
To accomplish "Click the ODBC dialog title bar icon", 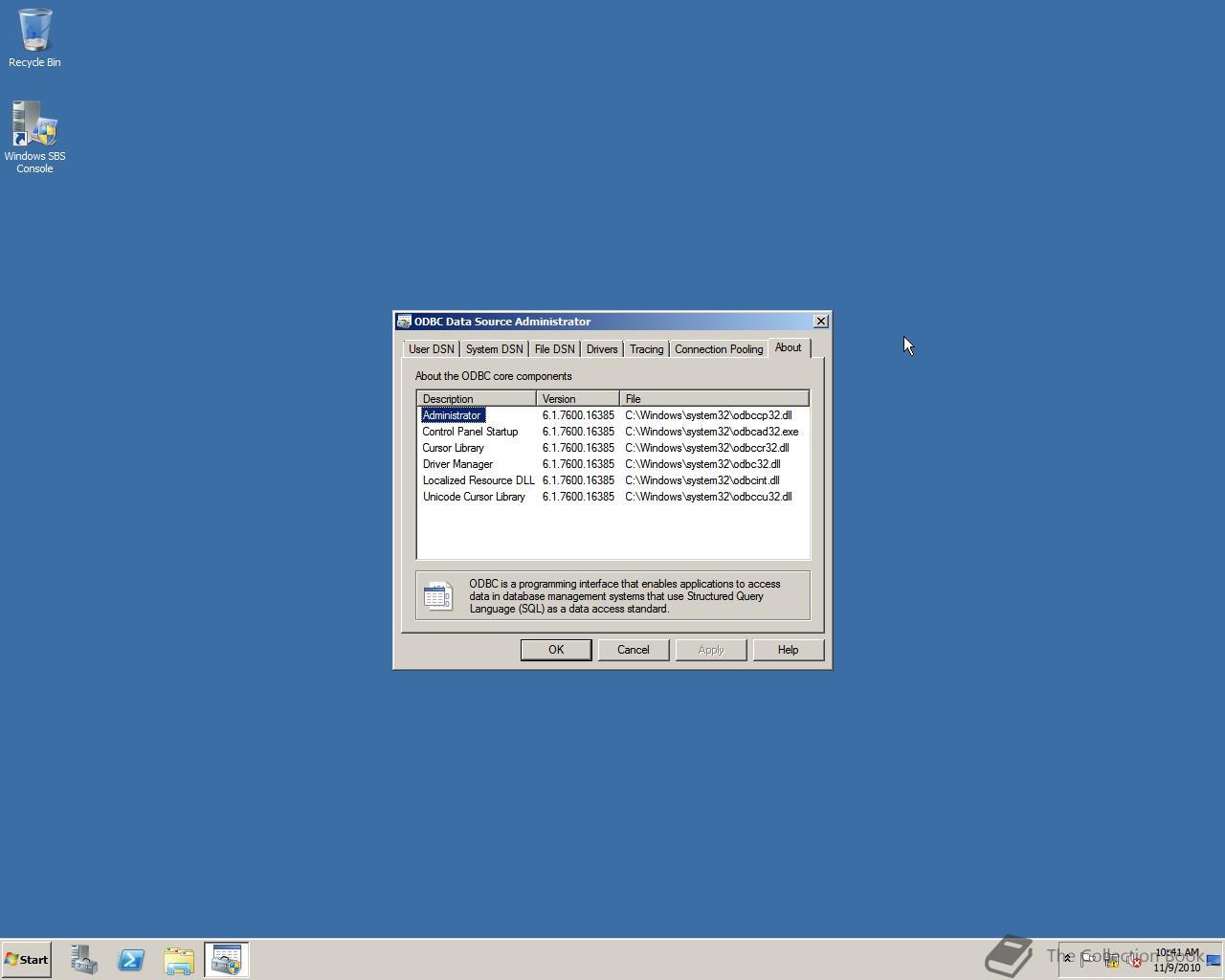I will point(405,322).
